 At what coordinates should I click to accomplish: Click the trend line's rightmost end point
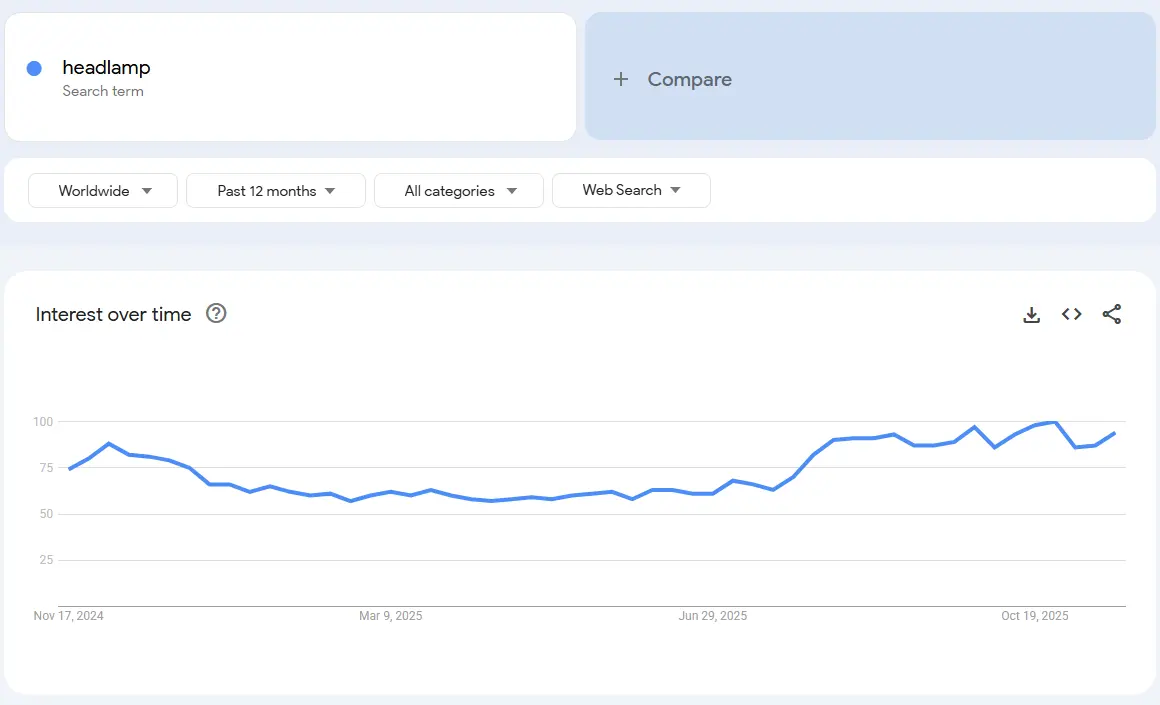(x=1114, y=433)
